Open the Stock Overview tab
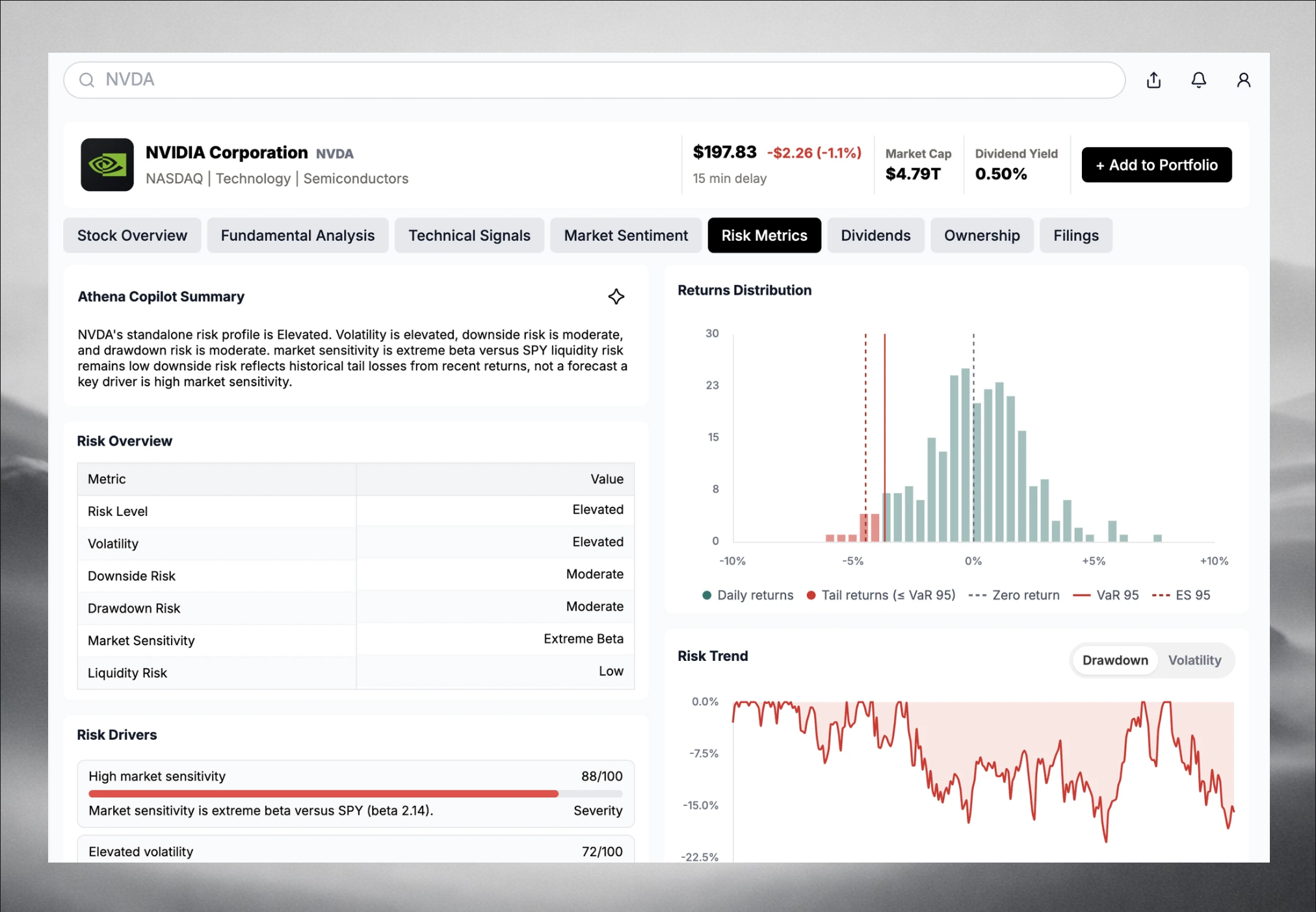The height and width of the screenshot is (912, 1316). coord(132,235)
